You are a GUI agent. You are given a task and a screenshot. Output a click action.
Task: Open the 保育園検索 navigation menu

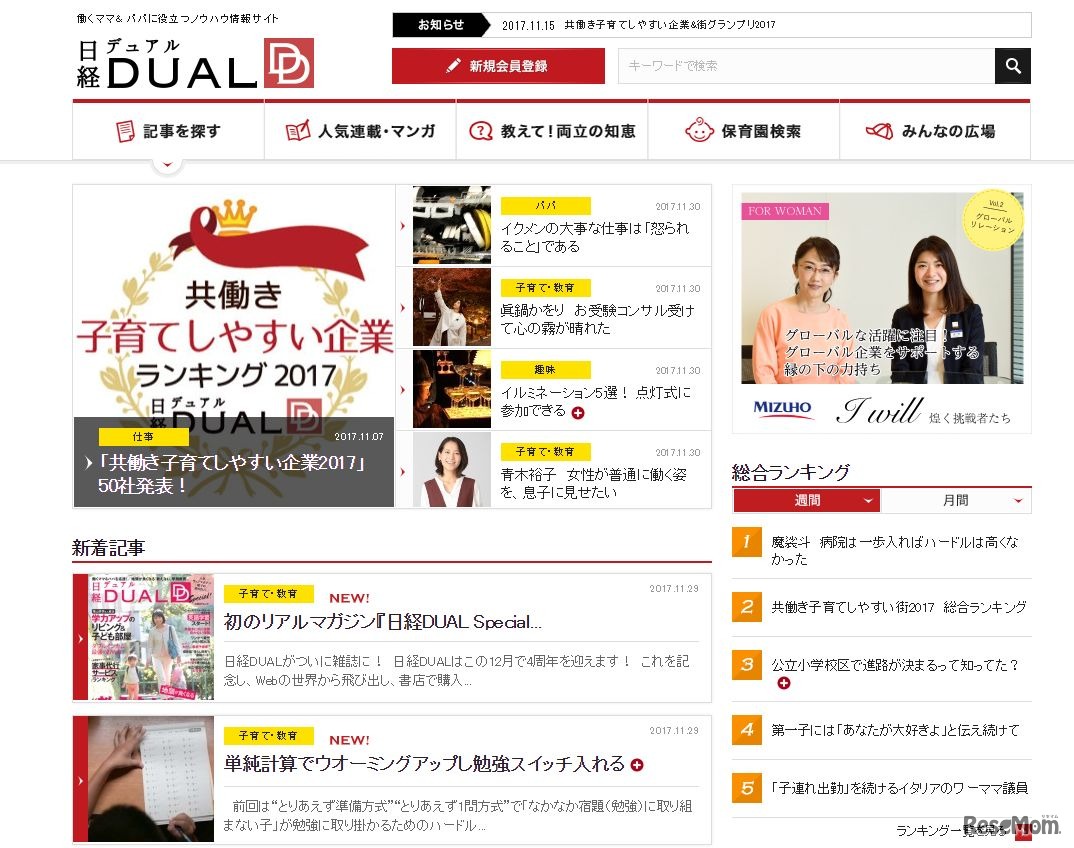coord(742,129)
